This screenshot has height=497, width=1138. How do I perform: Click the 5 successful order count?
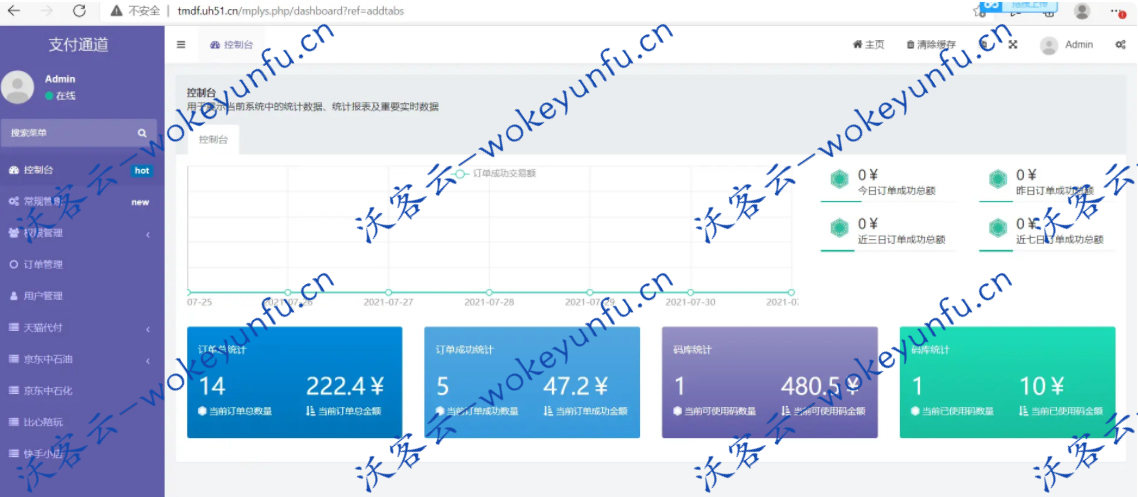(443, 386)
